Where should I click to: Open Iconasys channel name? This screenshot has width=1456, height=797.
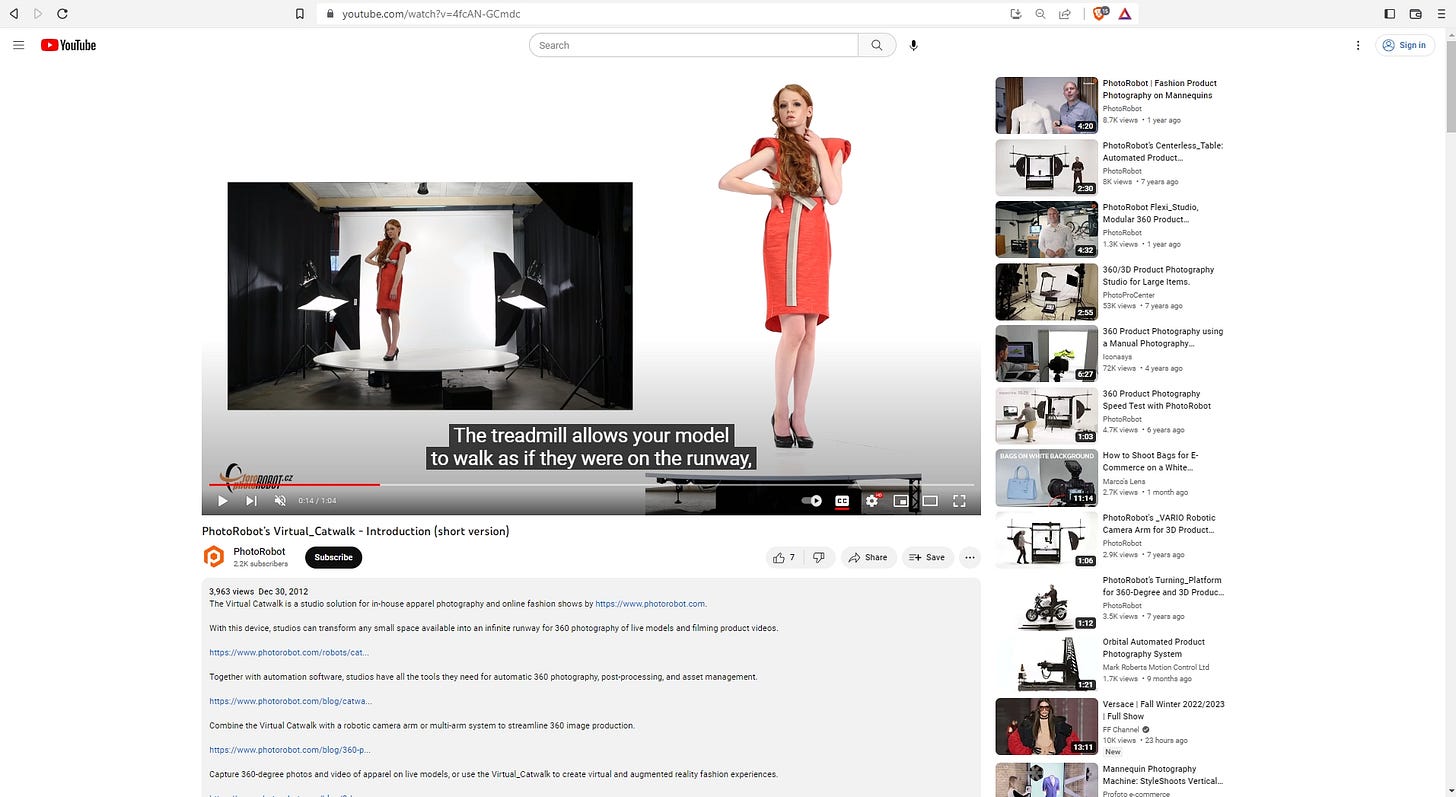click(x=1118, y=357)
